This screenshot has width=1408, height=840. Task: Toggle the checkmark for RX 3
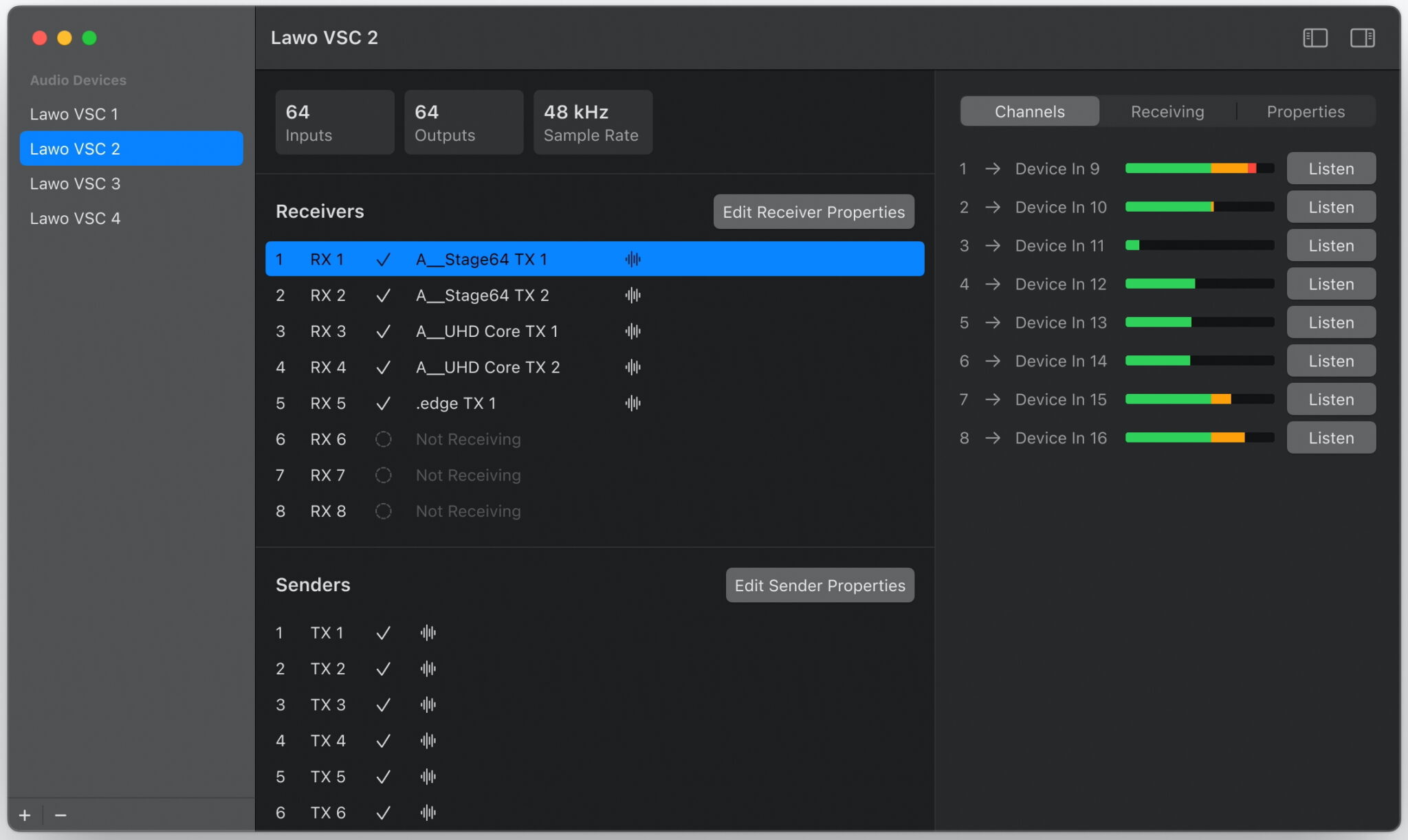(384, 331)
